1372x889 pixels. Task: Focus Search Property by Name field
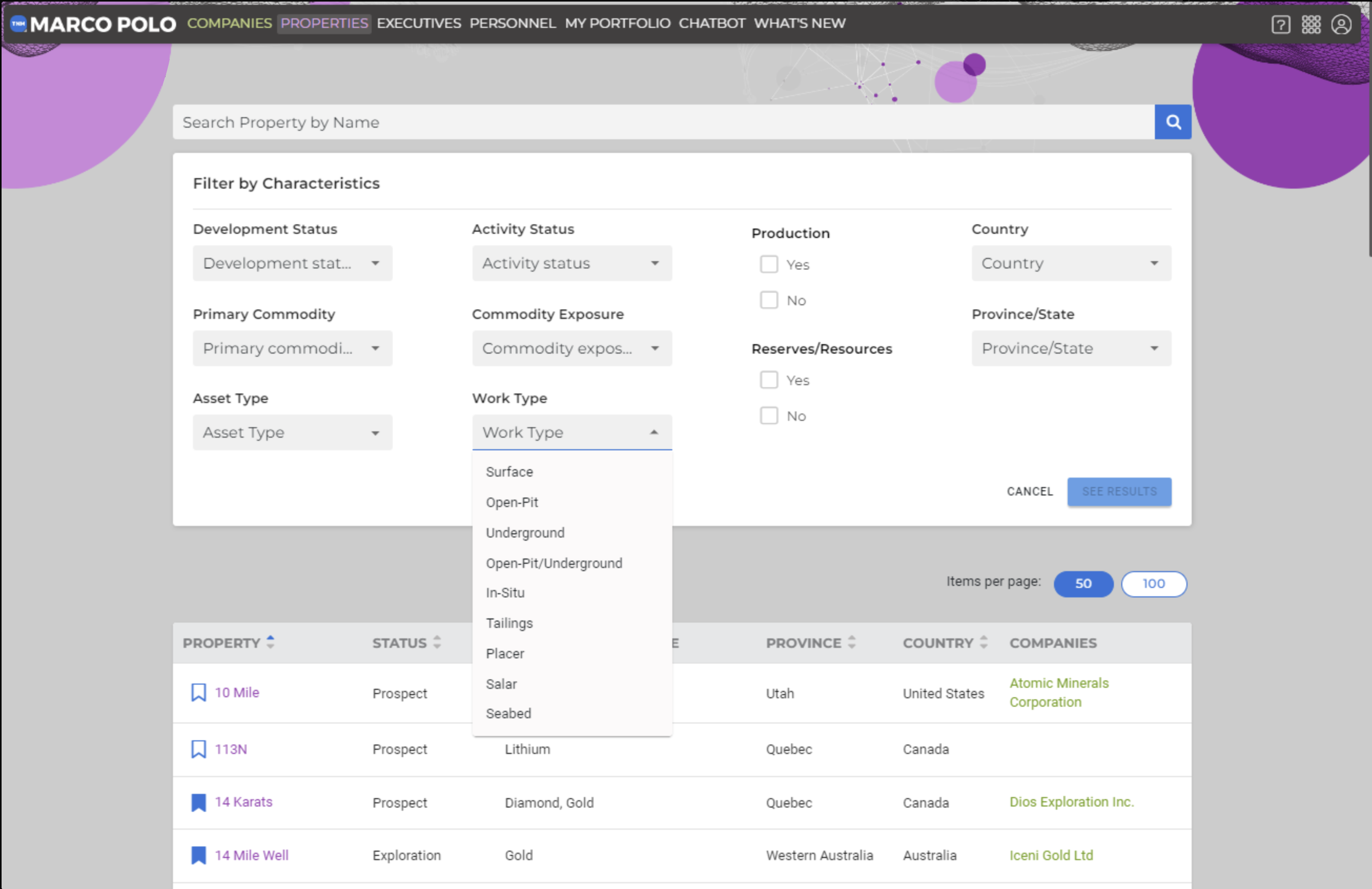coord(663,121)
